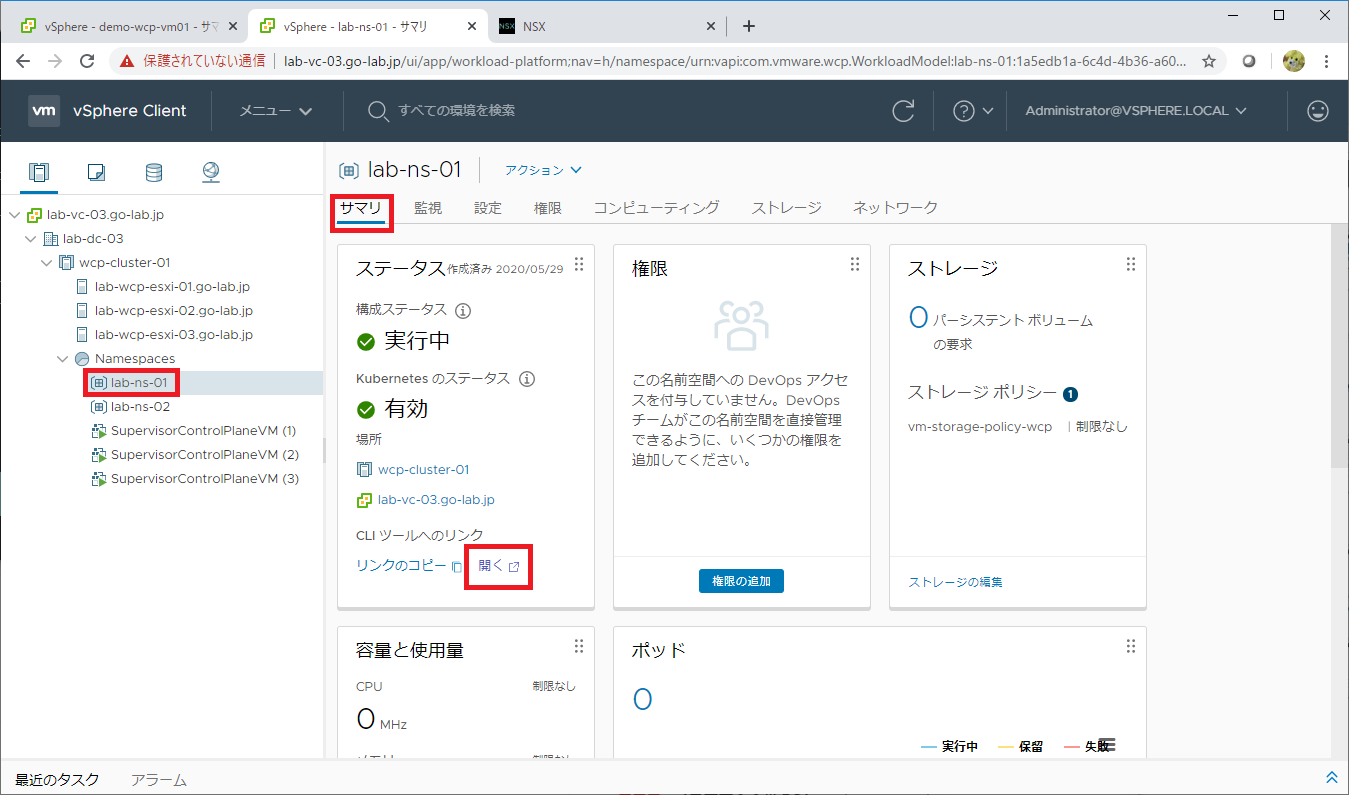
Task: Switch to Storage inventory view
Action: [x=153, y=172]
